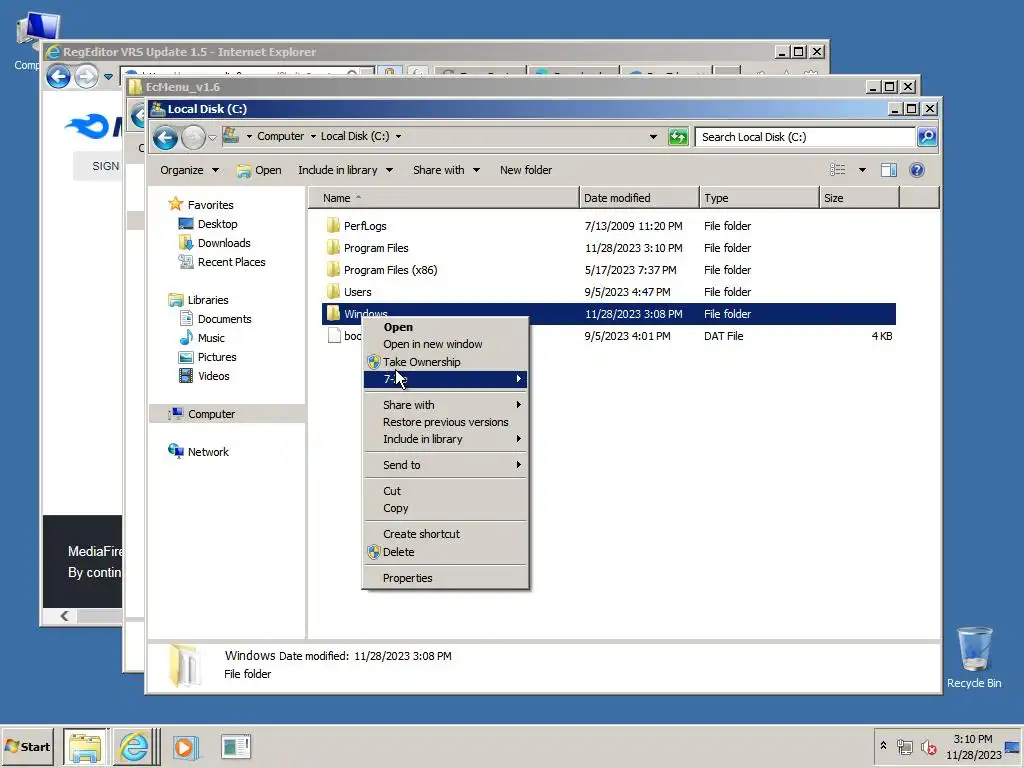1024x768 pixels.
Task: Open Recent Places in Favorites
Action: click(231, 262)
